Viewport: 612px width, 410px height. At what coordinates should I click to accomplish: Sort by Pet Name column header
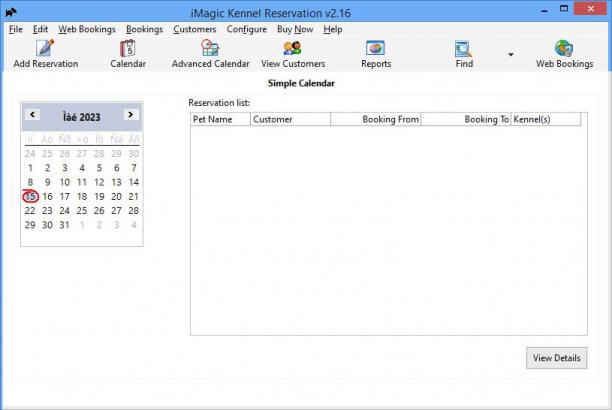point(220,119)
